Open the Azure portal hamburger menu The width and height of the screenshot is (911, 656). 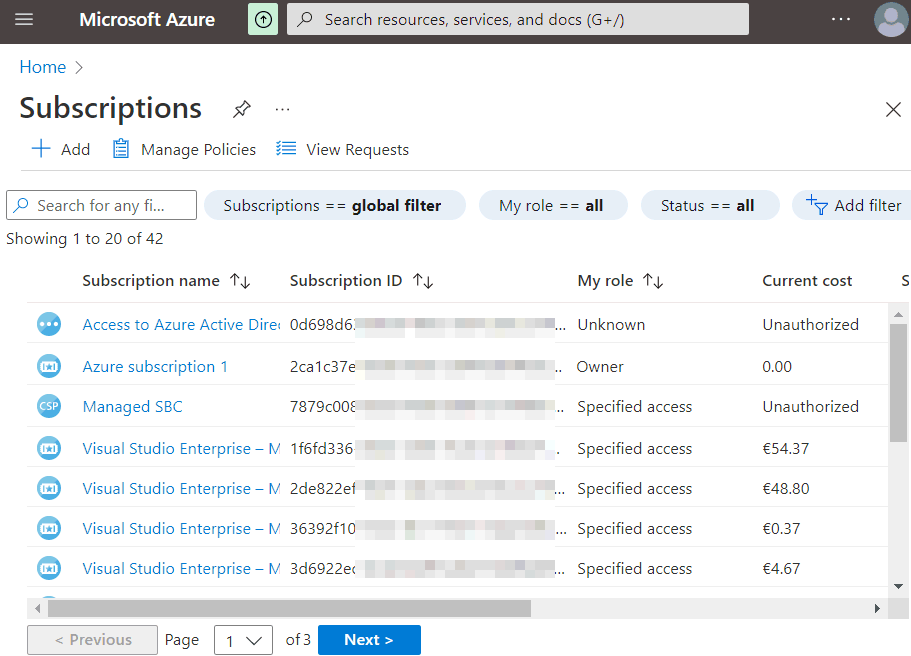[24, 19]
